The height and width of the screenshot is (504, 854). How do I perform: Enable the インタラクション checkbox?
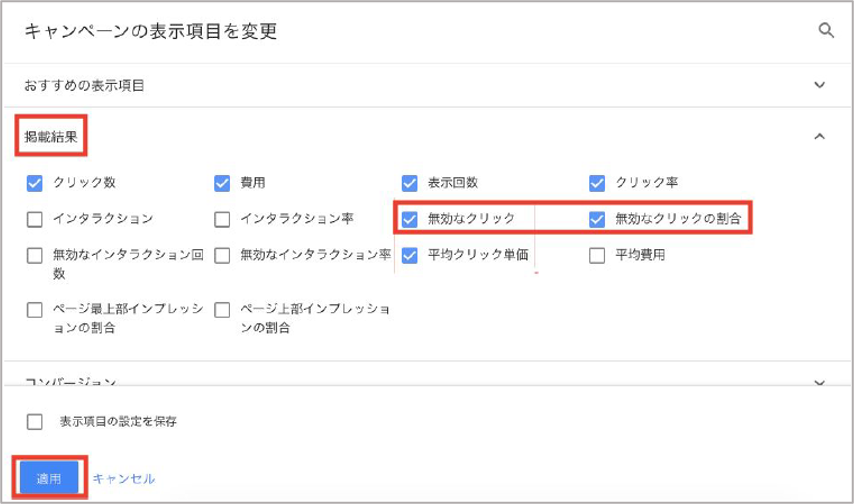[x=35, y=219]
